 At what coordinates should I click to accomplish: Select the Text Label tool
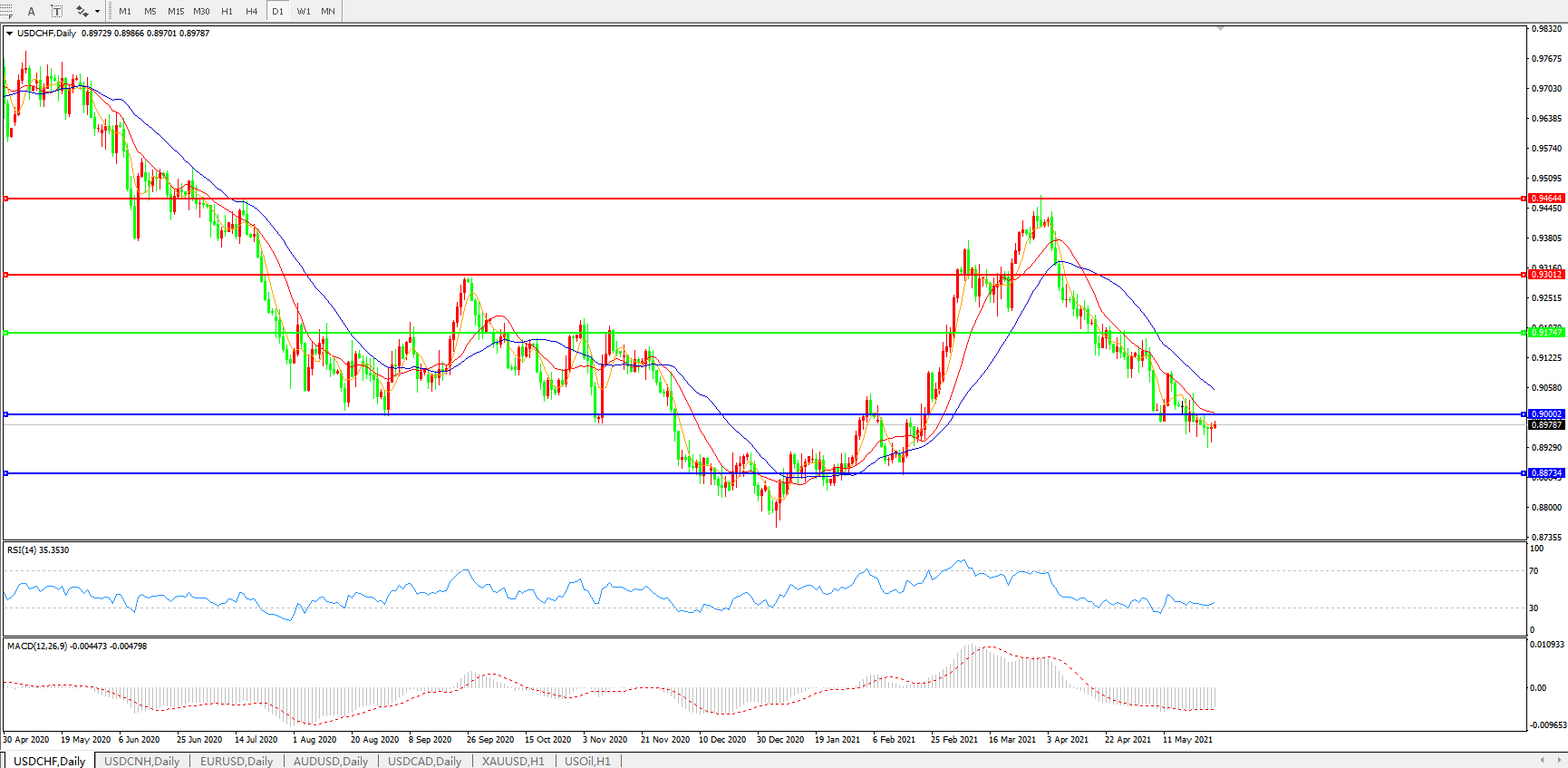point(56,12)
